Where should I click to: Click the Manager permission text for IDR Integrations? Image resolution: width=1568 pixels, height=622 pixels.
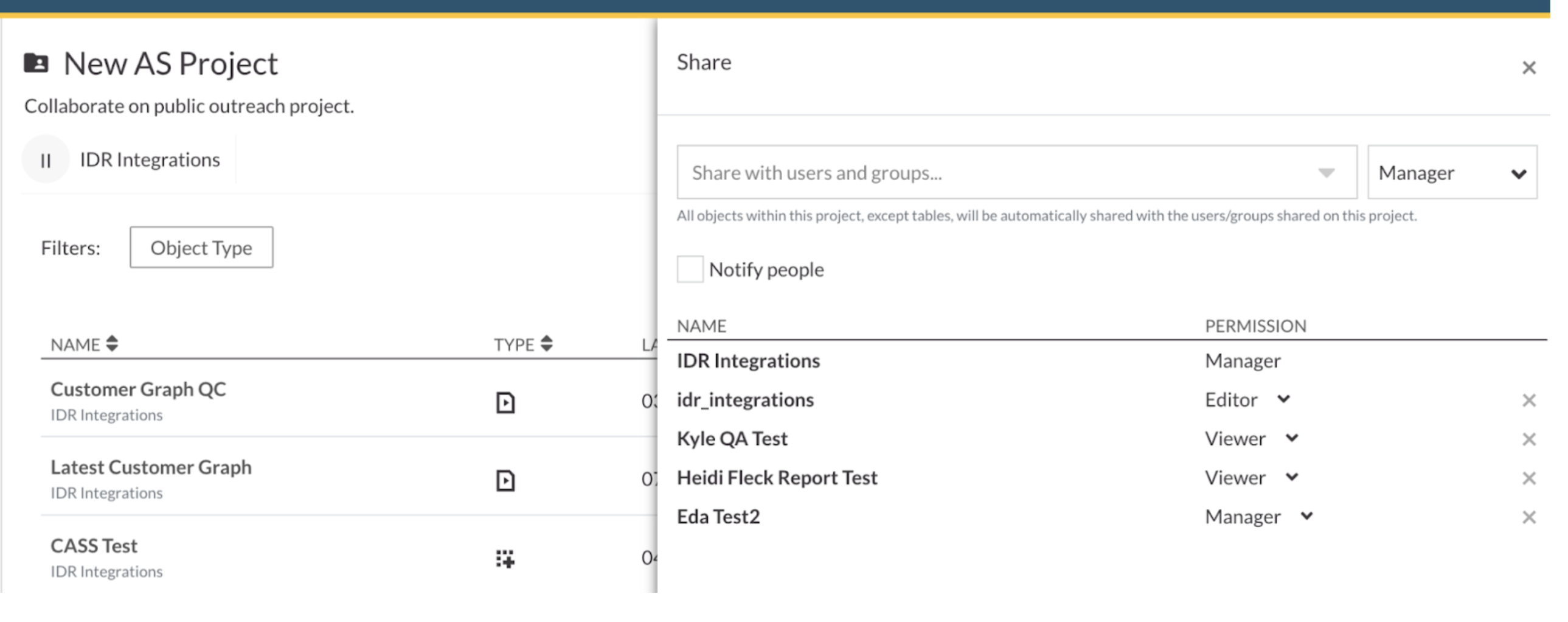point(1243,361)
